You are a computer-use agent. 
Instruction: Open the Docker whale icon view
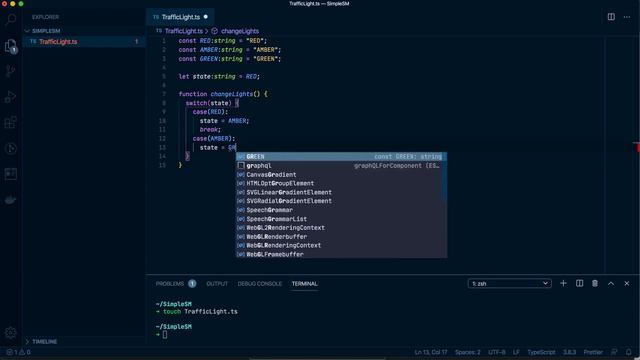tap(11, 200)
